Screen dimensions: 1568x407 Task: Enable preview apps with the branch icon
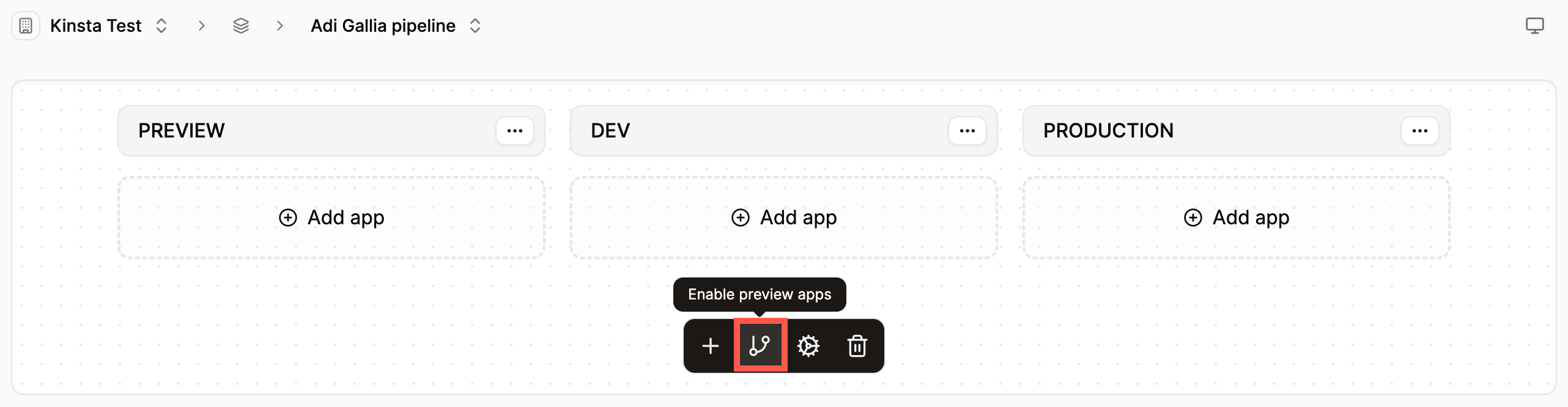[x=760, y=346]
